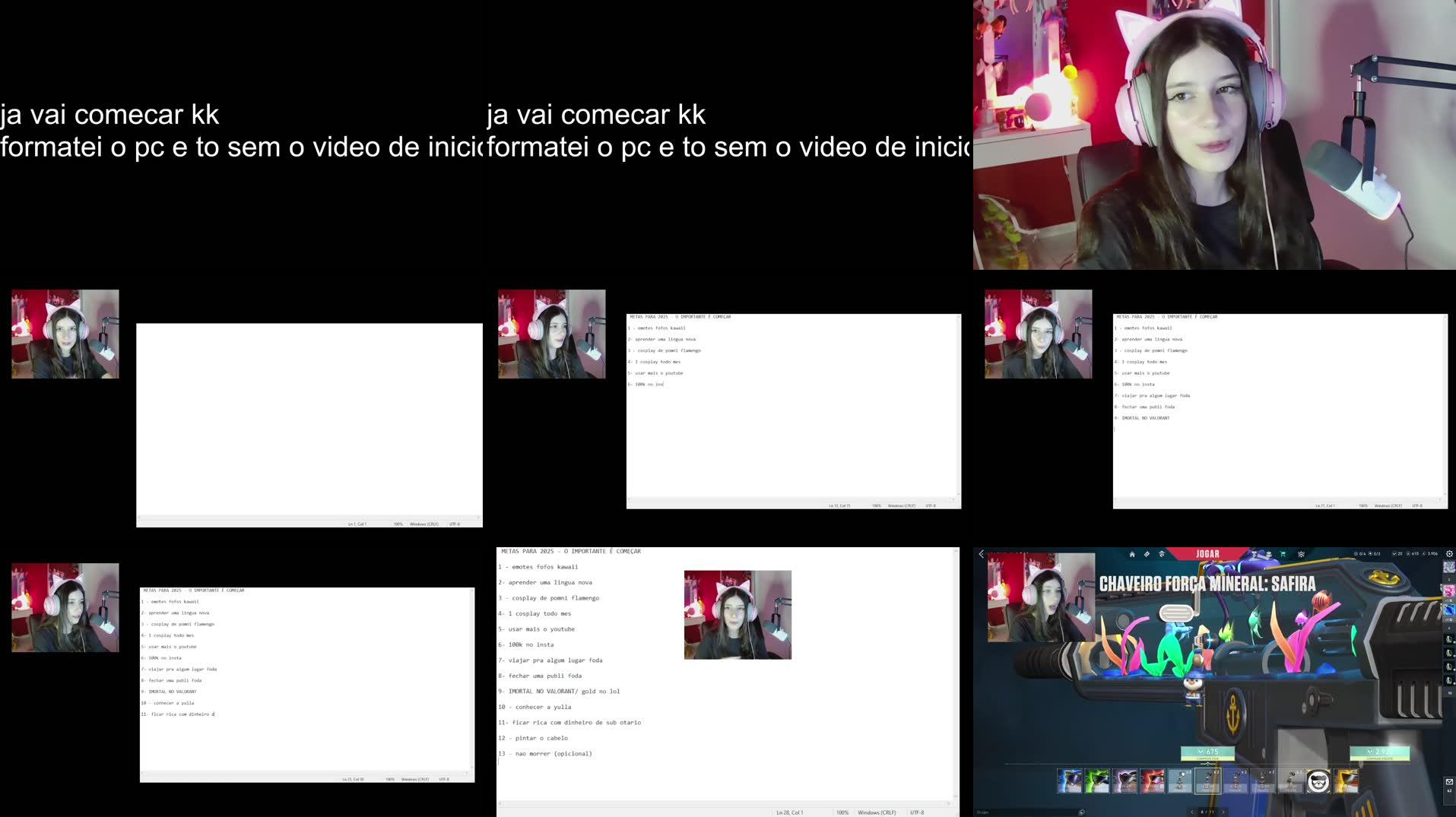Select the purple-white lightning card thumbnail

coord(1125,781)
